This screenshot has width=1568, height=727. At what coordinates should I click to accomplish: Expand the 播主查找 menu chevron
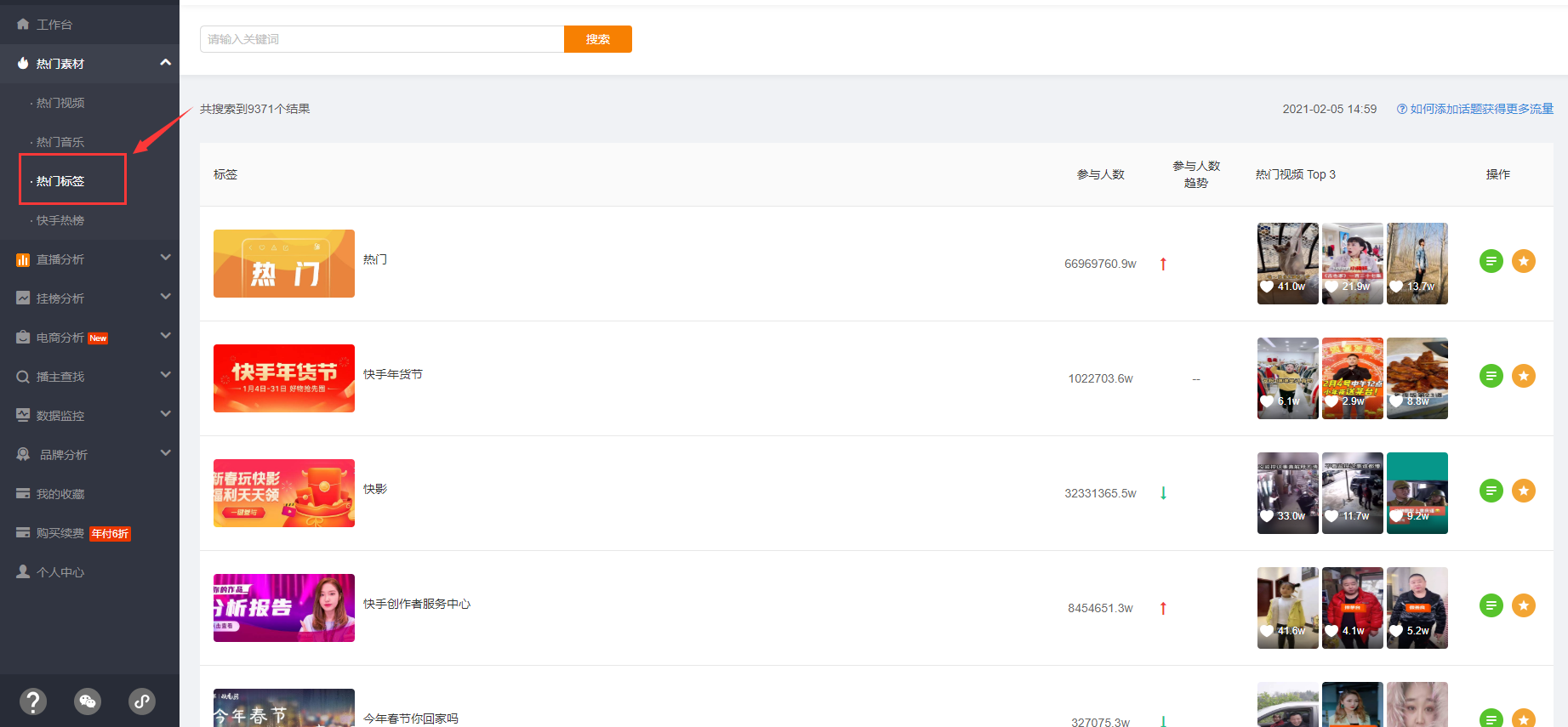165,375
